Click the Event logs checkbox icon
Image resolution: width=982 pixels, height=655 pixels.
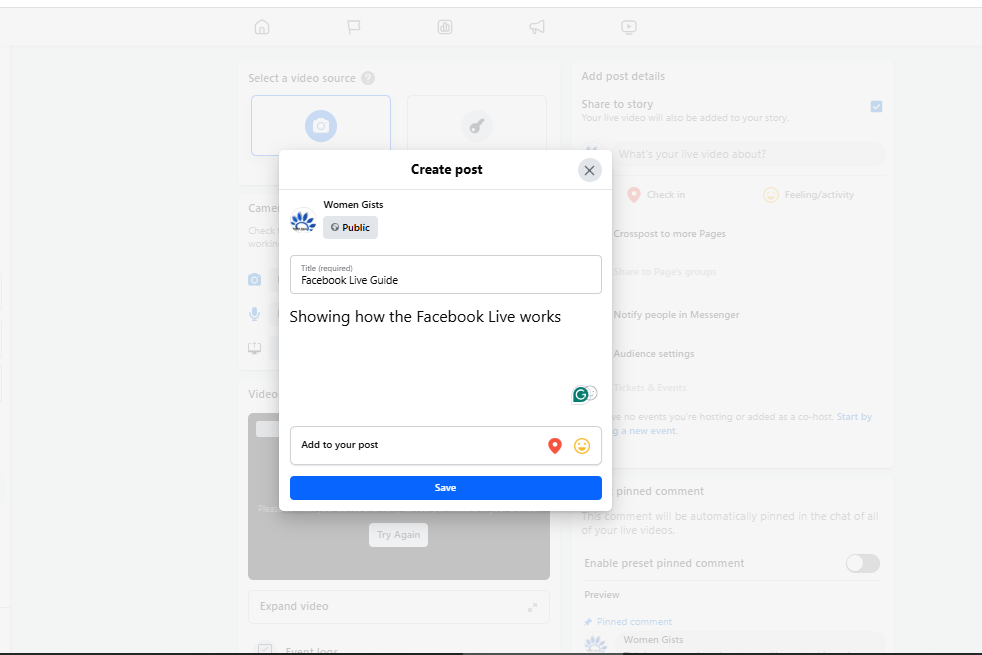tap(265, 649)
